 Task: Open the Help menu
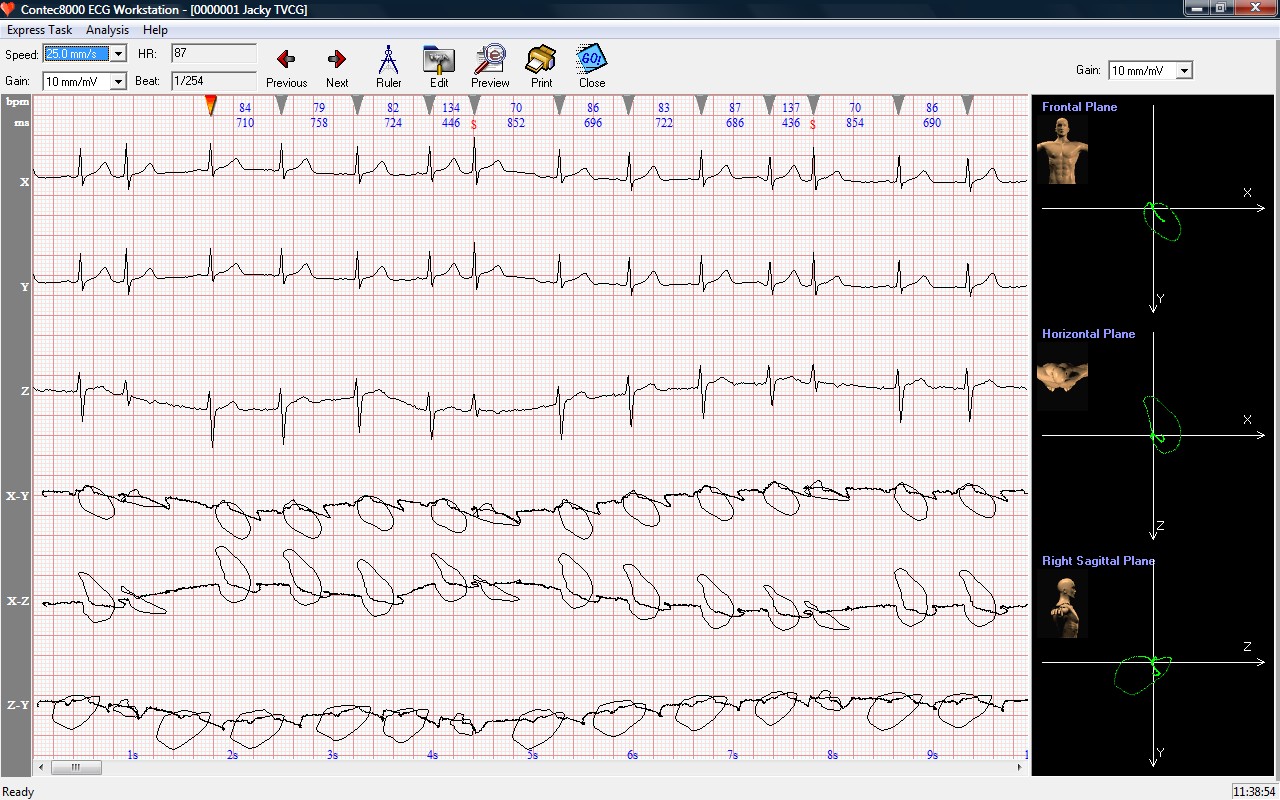(155, 30)
